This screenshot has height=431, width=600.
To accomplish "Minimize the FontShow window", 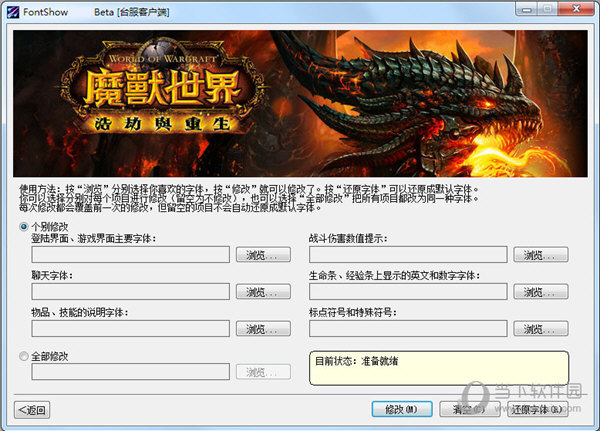I will [527, 9].
